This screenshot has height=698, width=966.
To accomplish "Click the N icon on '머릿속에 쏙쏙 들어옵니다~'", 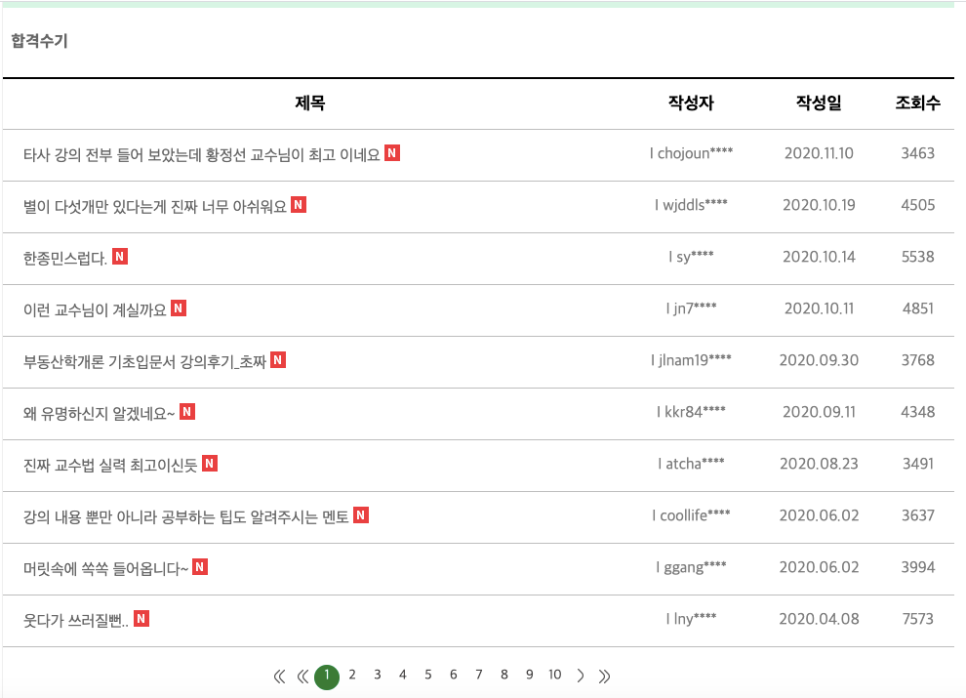I will 199,569.
